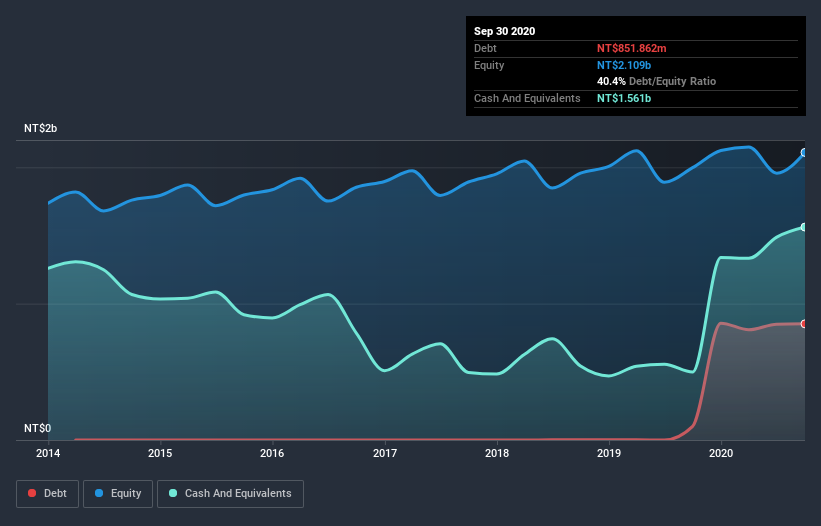The height and width of the screenshot is (526, 821).
Task: Click the NT$0 y-axis label
Action: 38,428
